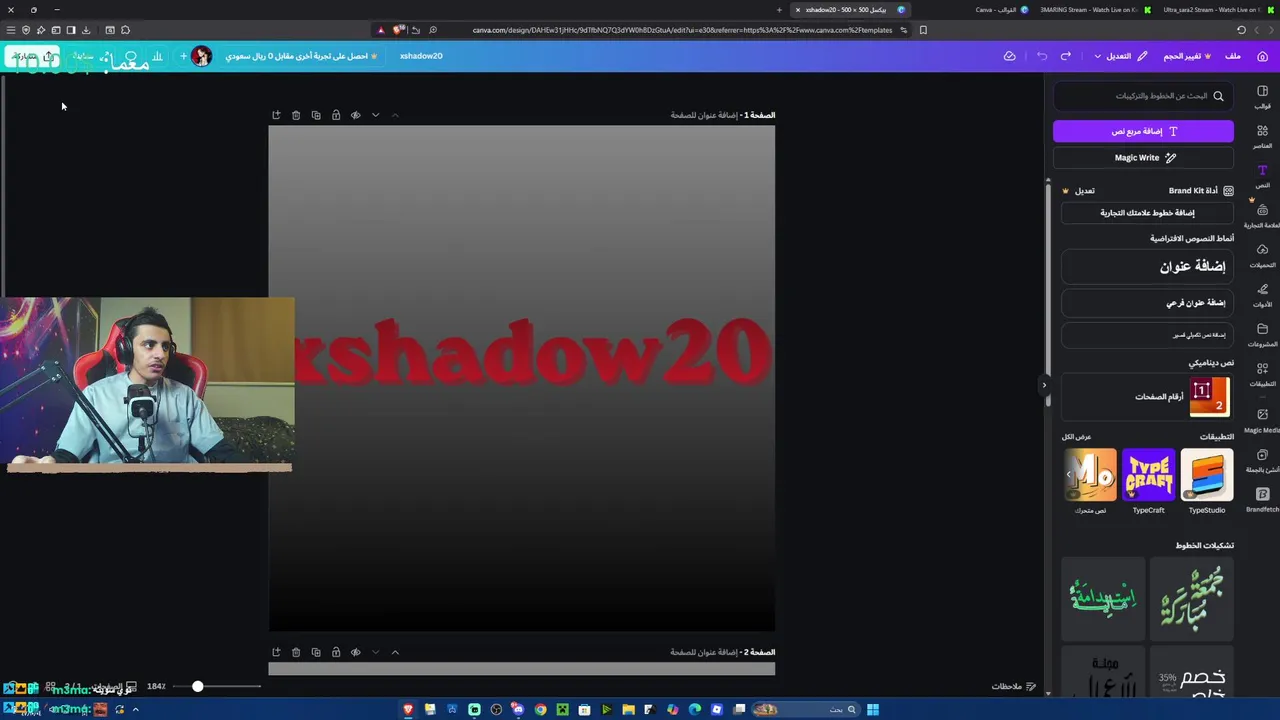Open the analytics bar chart icon
The width and height of the screenshot is (1280, 720).
coord(157,56)
